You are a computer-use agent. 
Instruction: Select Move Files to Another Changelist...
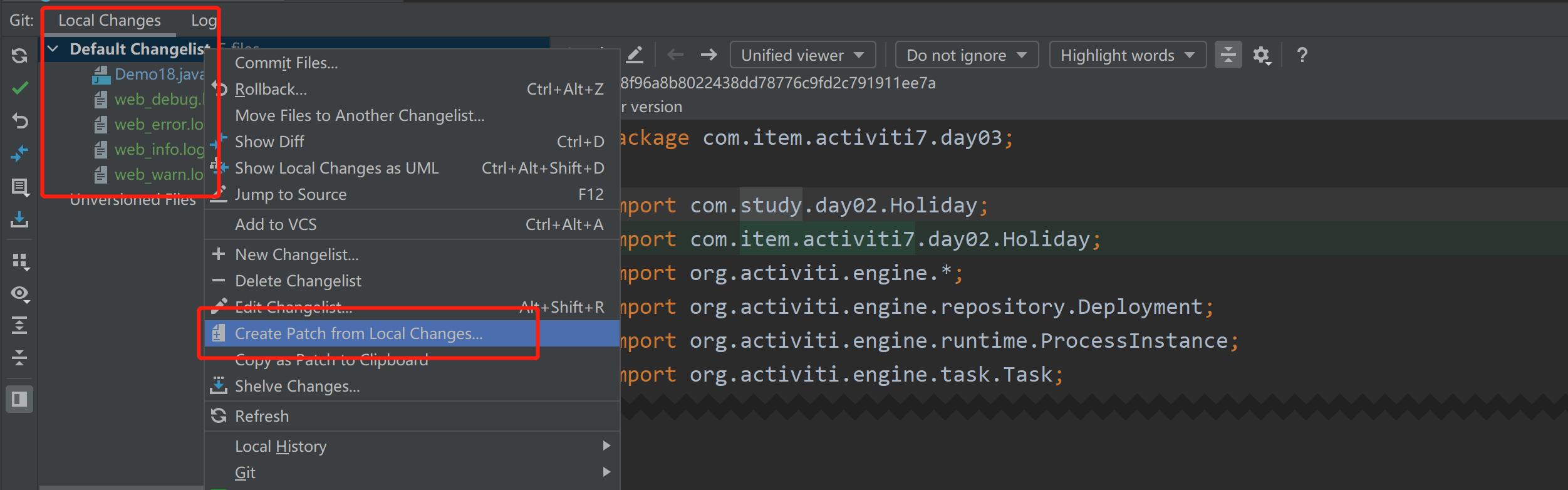pos(412,115)
